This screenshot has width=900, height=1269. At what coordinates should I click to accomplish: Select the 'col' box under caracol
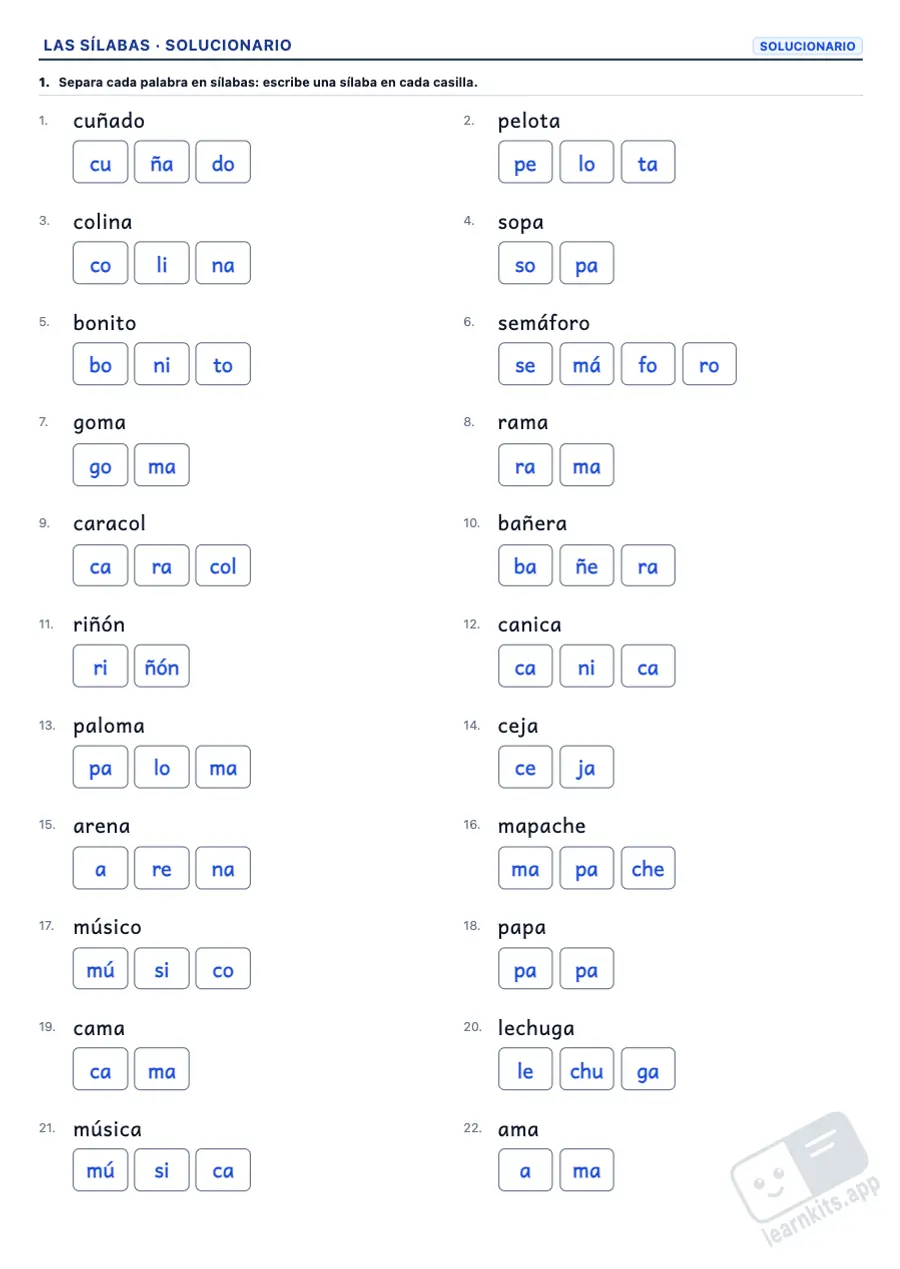[x=223, y=565]
